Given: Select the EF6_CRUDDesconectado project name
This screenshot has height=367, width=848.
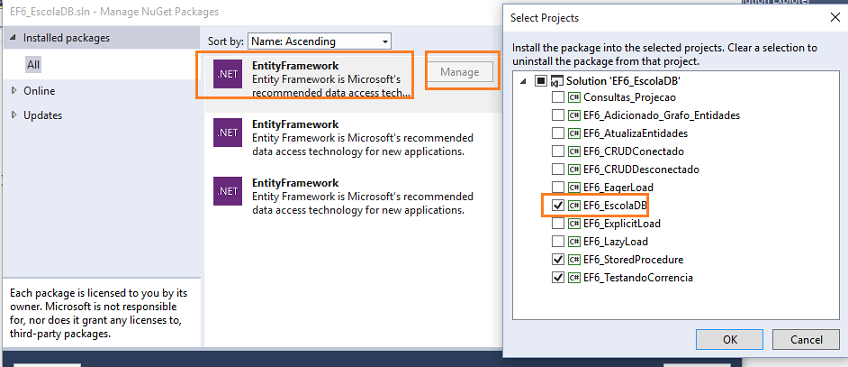Looking at the screenshot, I should (641, 170).
